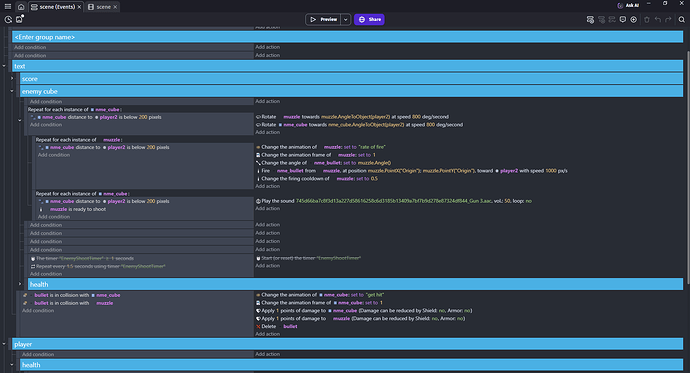Image resolution: width=690 pixels, height=373 pixels.
Task: Edit animation set to "rate of fire" action
Action: point(321,147)
